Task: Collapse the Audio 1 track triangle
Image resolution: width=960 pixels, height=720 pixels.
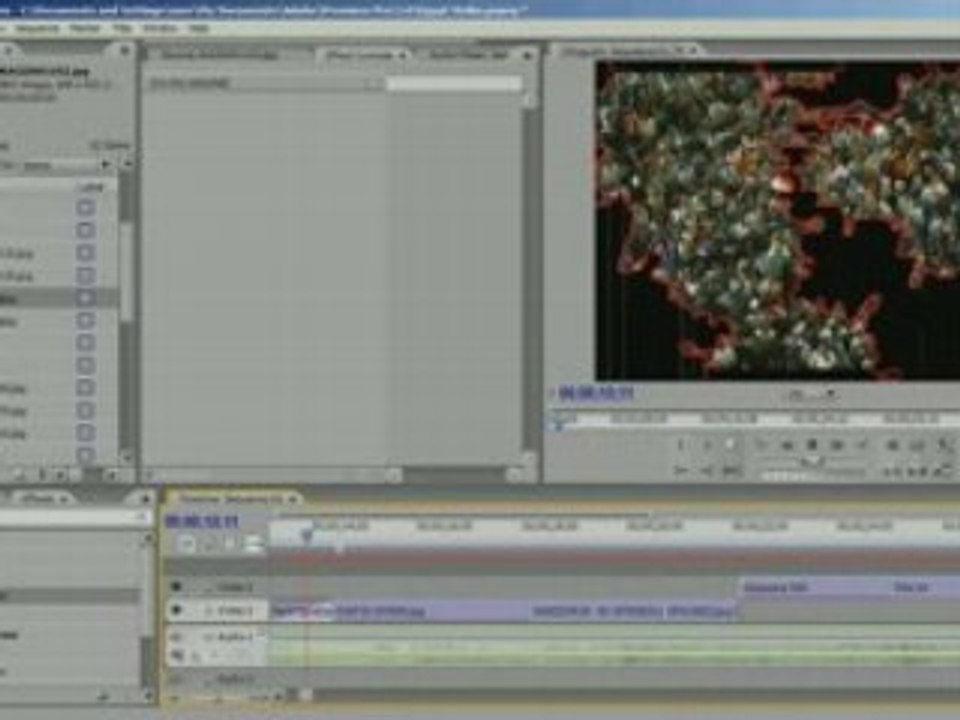Action: pyautogui.click(x=209, y=637)
